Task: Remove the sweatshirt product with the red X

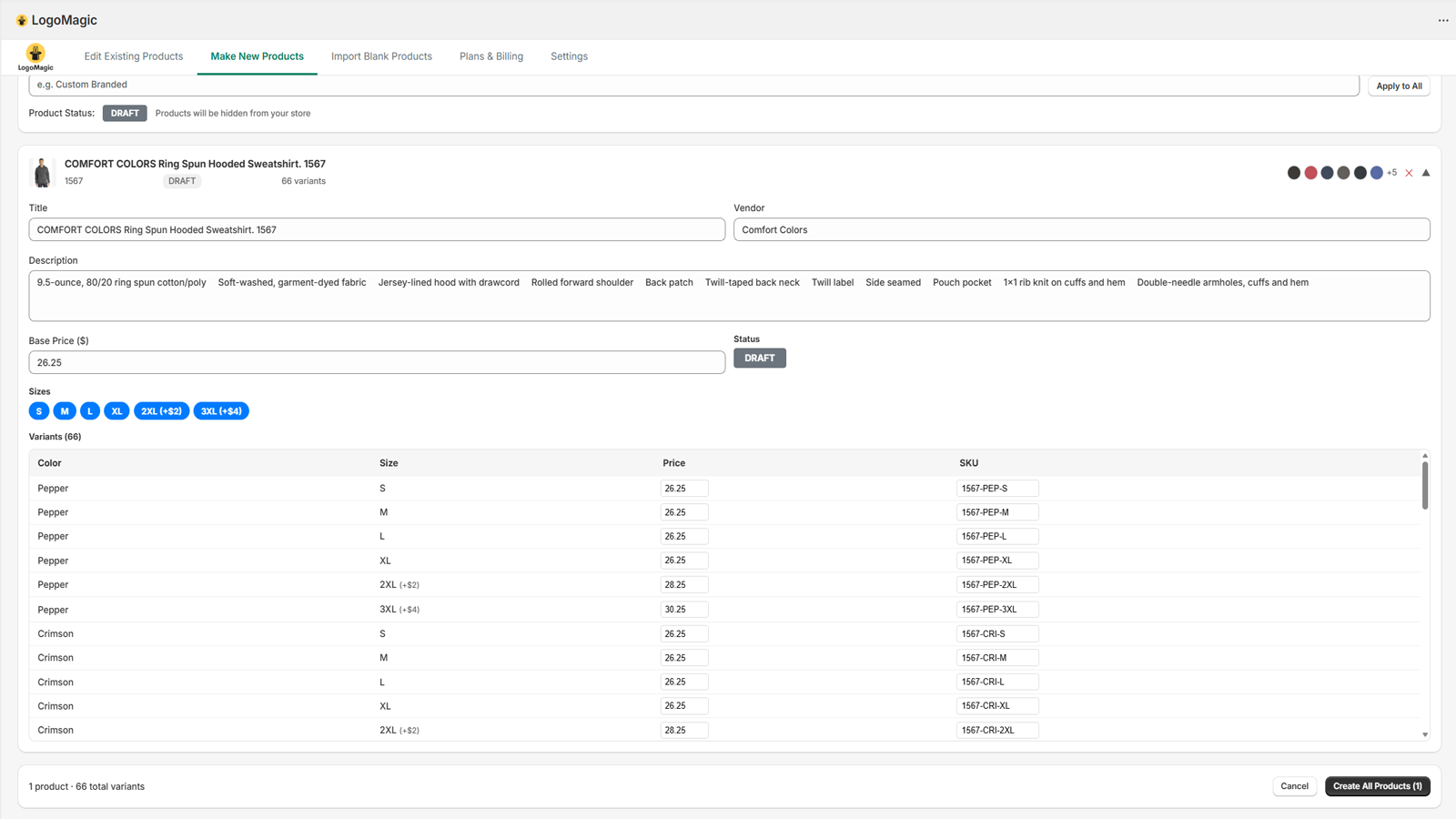Action: [1408, 172]
